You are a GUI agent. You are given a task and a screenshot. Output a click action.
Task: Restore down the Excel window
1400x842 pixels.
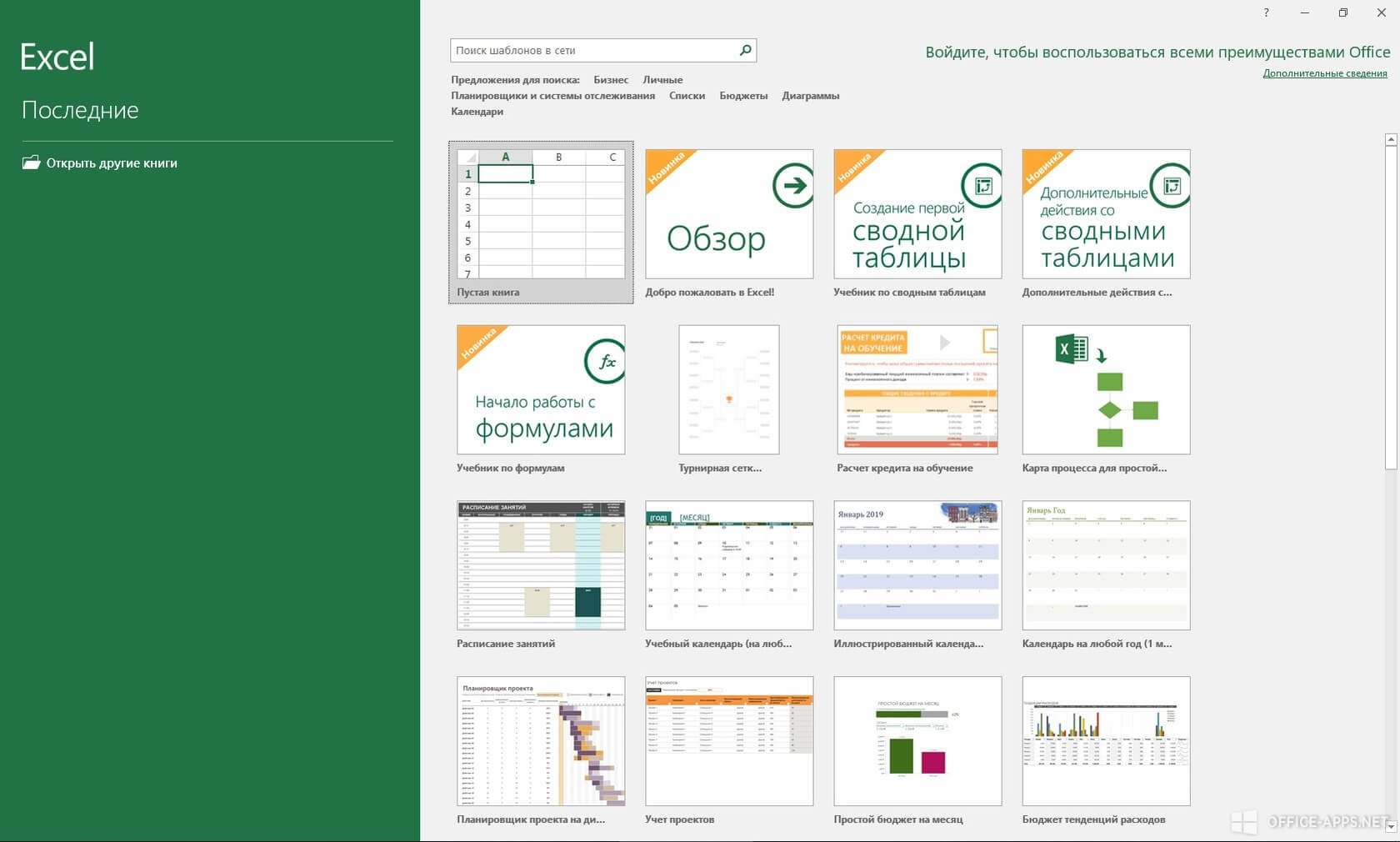coord(1343,13)
